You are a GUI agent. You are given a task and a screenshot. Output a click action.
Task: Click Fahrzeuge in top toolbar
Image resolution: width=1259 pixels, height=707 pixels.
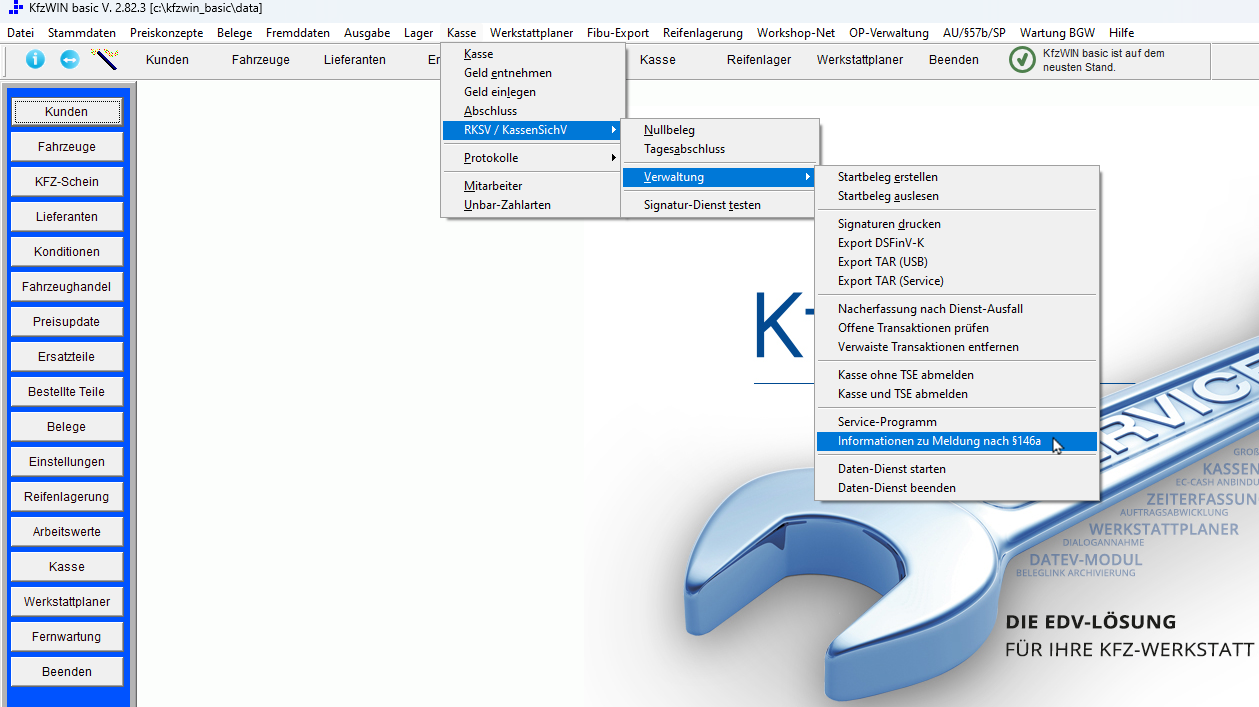click(x=261, y=60)
